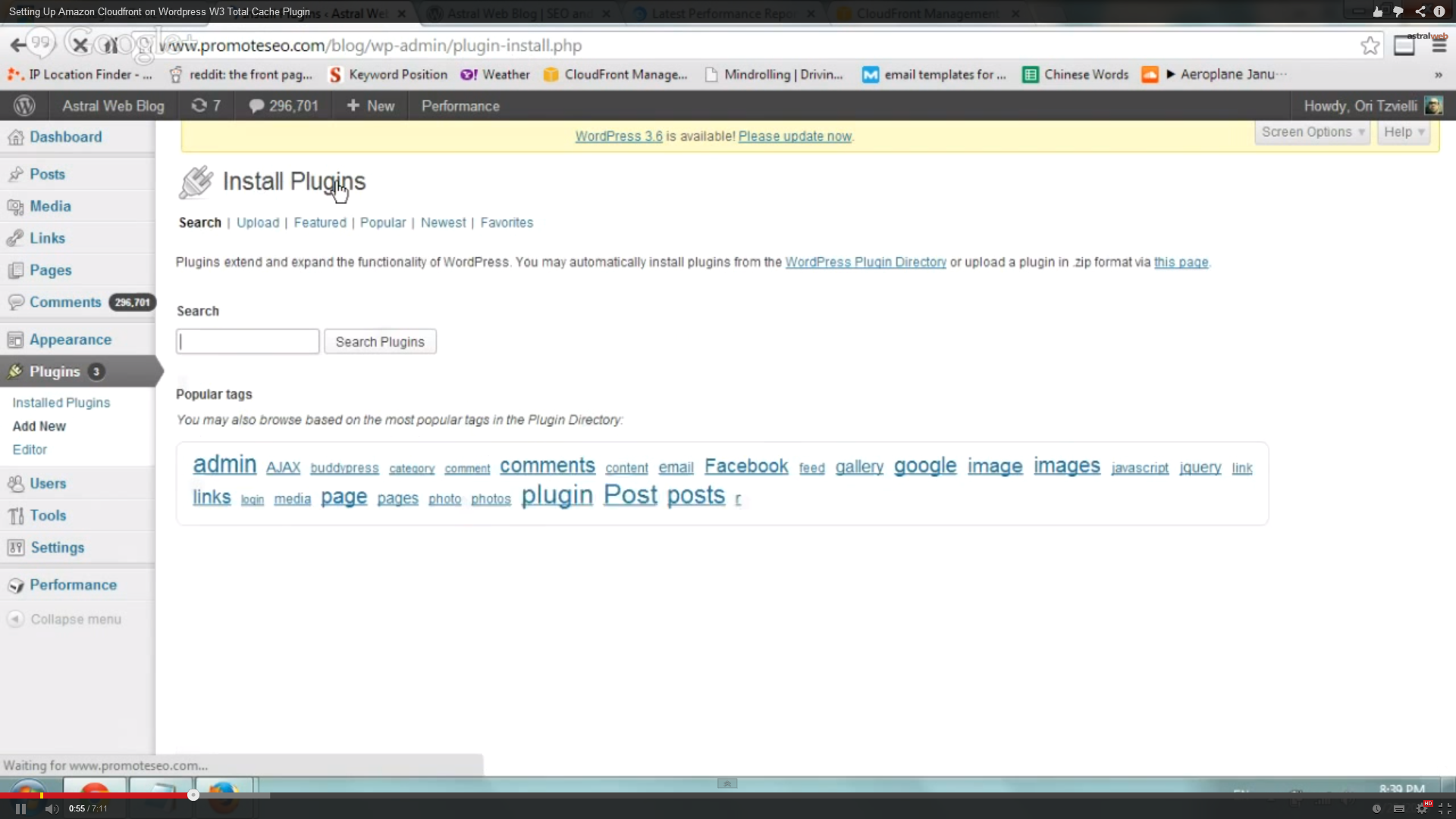Click the WordPress logo icon top left
The height and width of the screenshot is (819, 1456).
23,105
